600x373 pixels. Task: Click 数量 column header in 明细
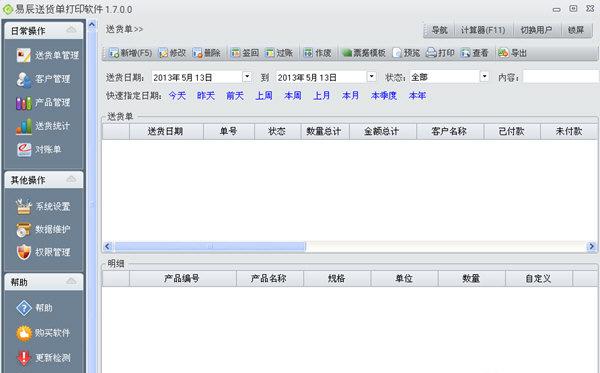[x=471, y=278]
